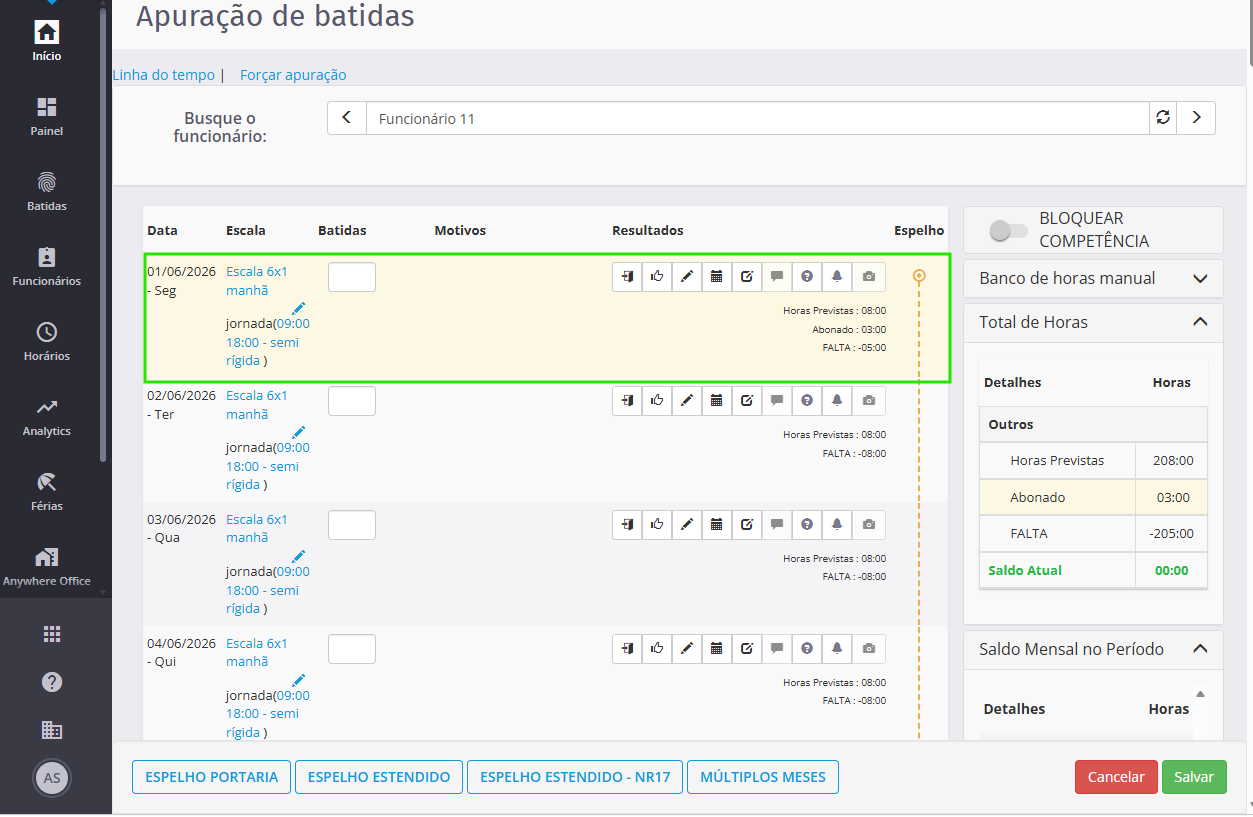Click the calendar icon for 01/06/2026

click(x=717, y=277)
